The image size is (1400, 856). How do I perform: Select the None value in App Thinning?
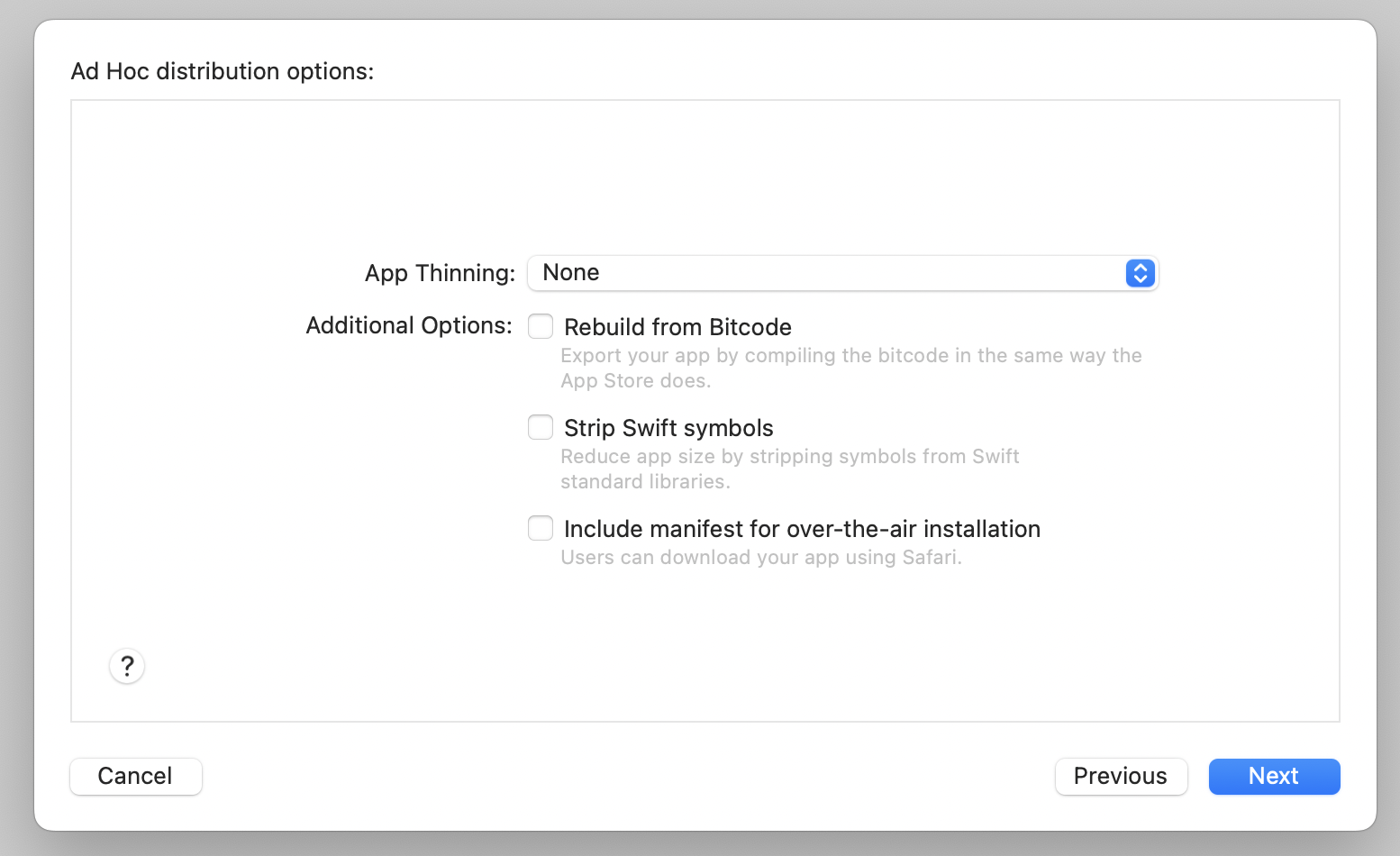point(571,272)
